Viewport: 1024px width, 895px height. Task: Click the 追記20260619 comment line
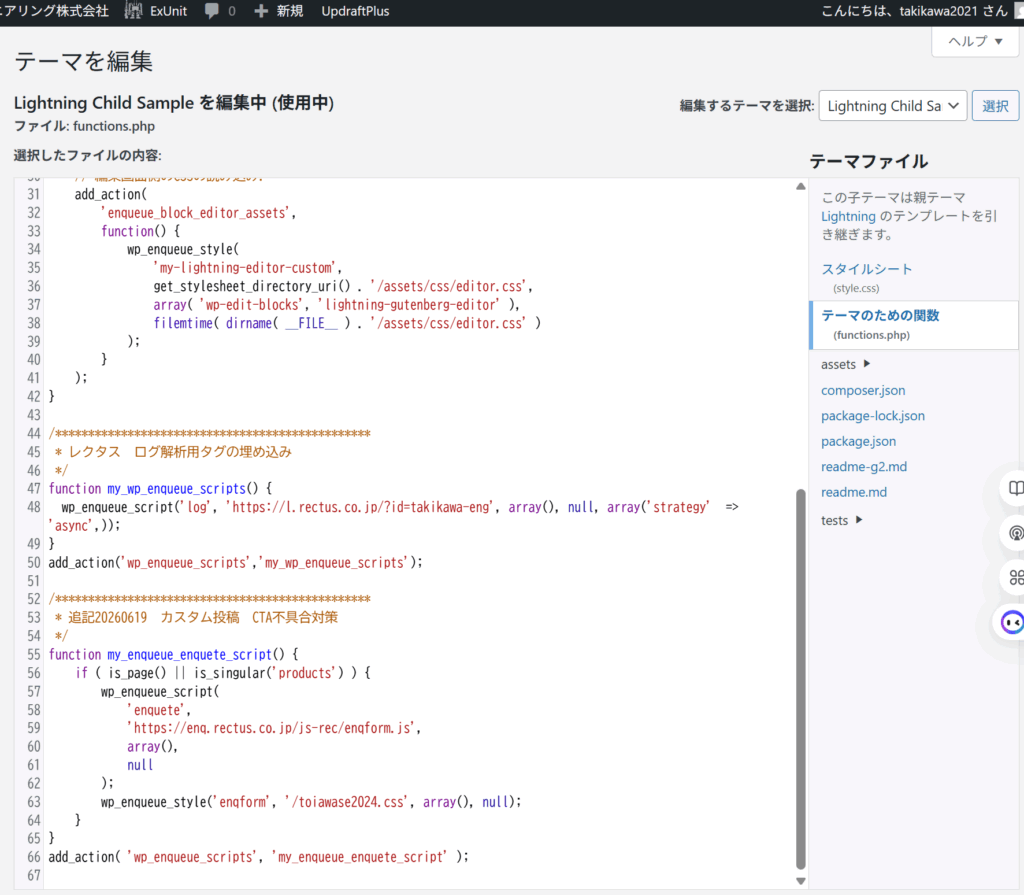pyautogui.click(x=197, y=617)
